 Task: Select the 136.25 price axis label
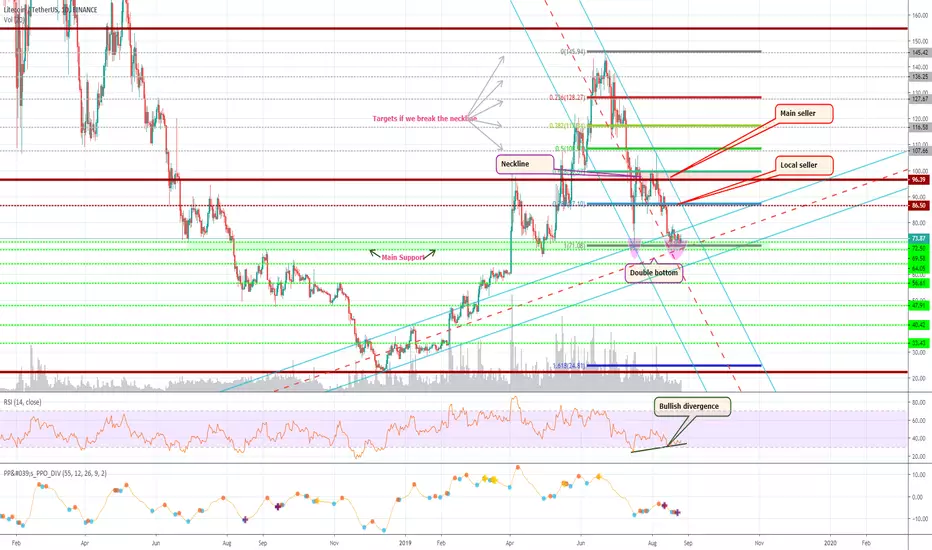pyautogui.click(x=920, y=77)
